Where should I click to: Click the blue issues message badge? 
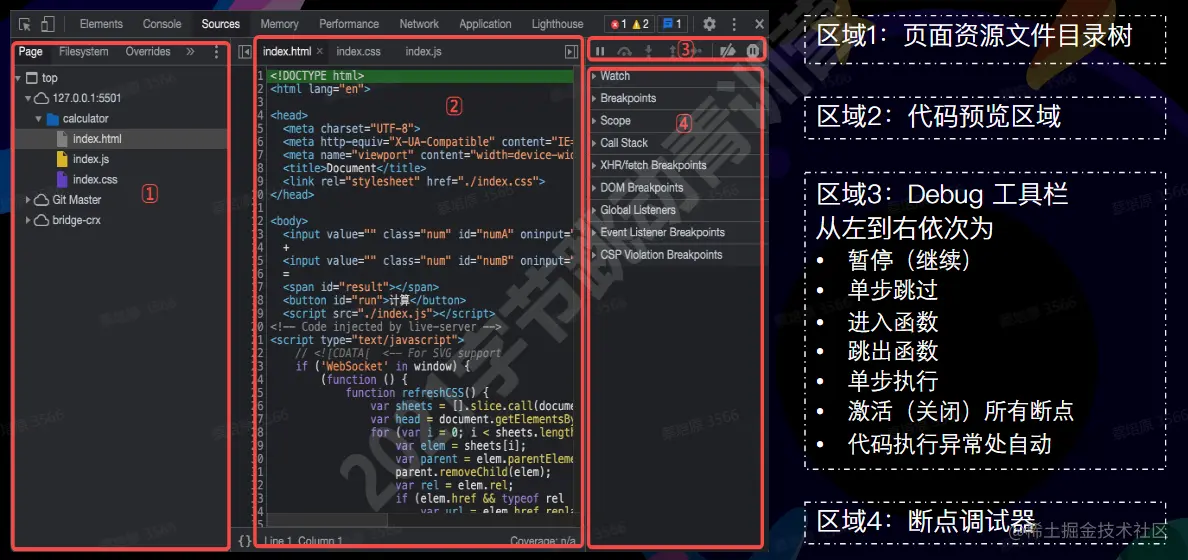(x=672, y=24)
